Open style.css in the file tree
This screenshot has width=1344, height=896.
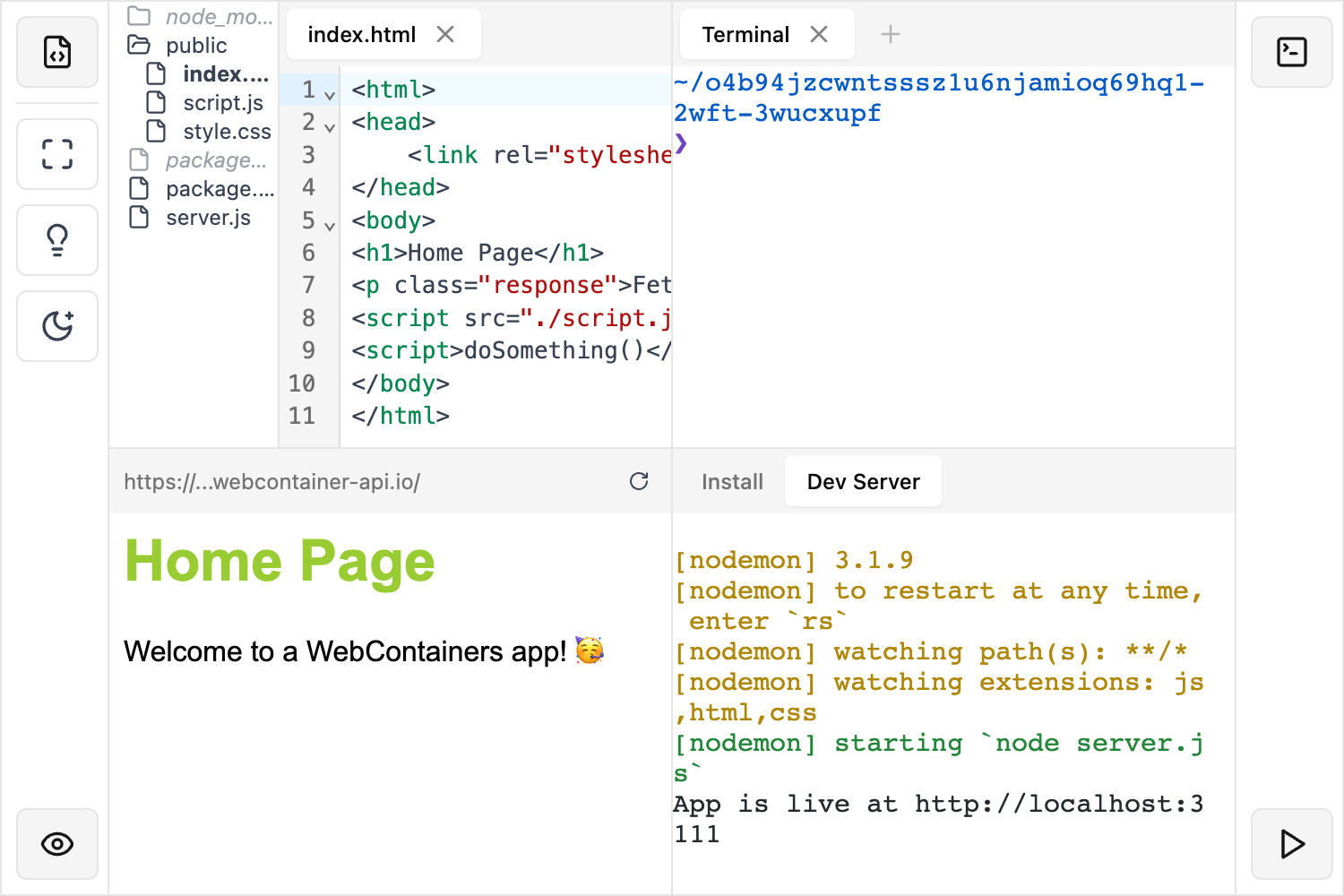[x=227, y=131]
